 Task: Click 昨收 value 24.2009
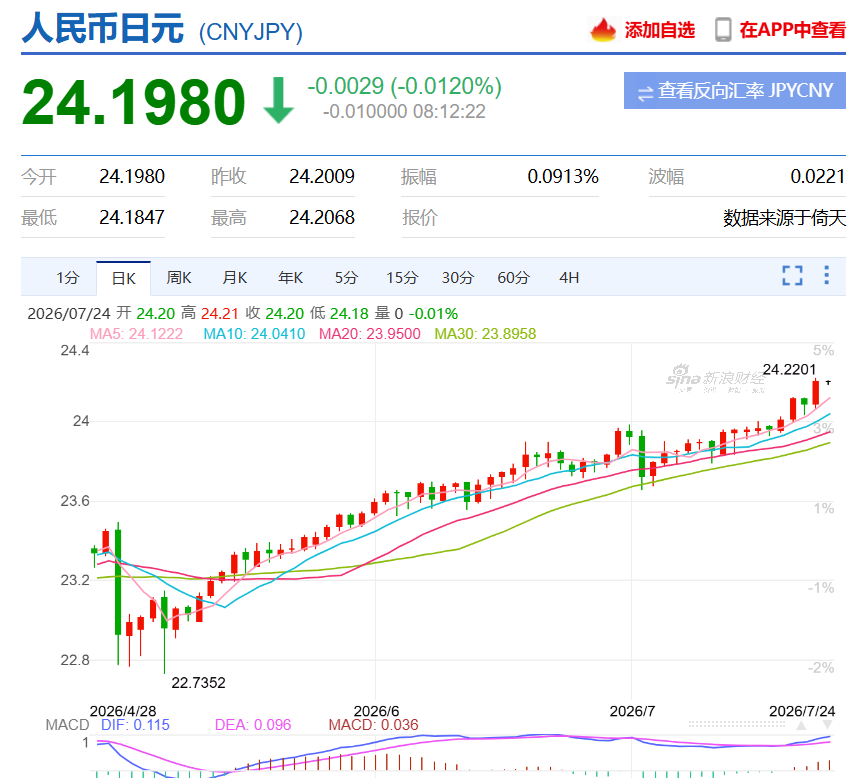322,177
